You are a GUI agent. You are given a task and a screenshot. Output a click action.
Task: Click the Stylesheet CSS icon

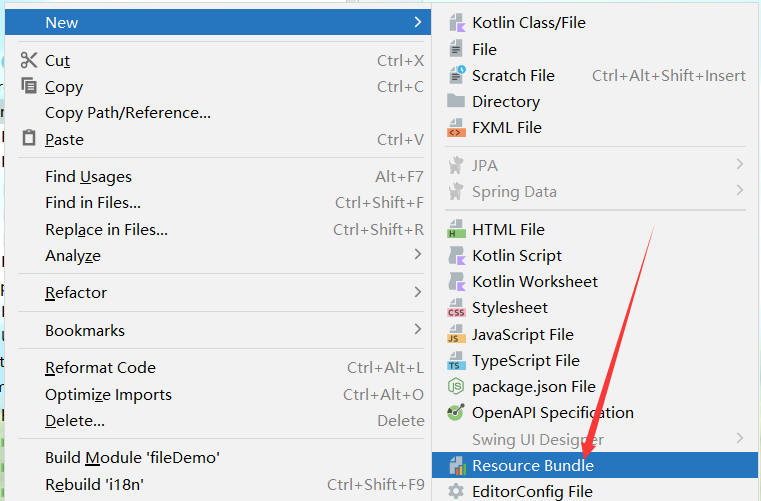pos(456,308)
